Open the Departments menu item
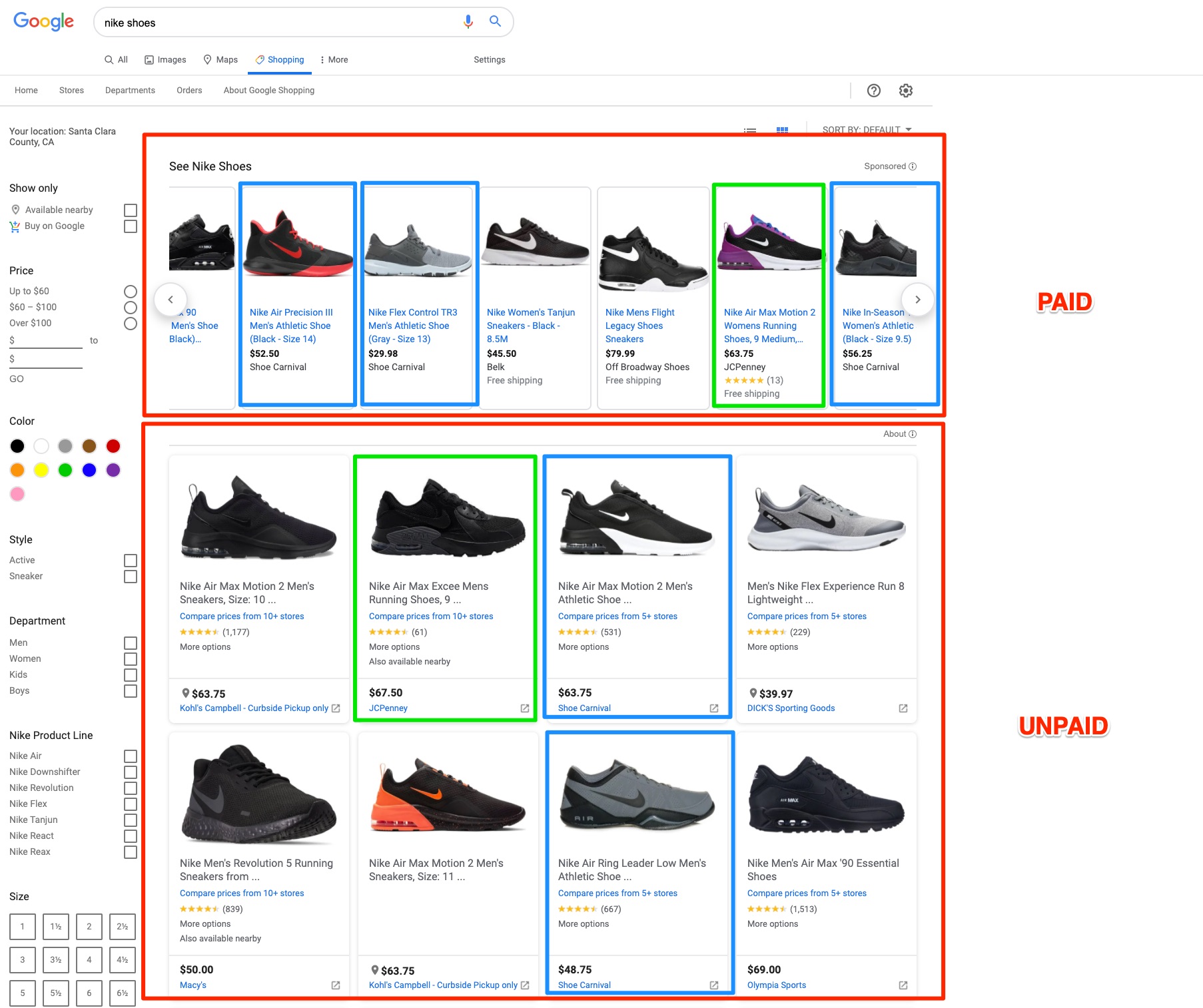 click(x=130, y=91)
